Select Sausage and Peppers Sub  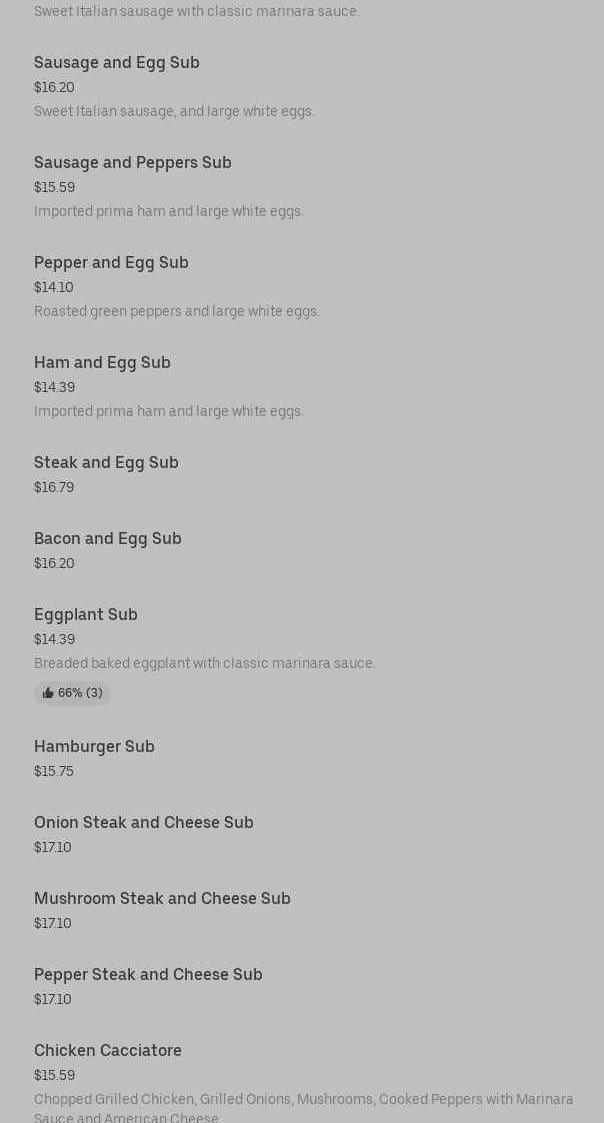(133, 163)
